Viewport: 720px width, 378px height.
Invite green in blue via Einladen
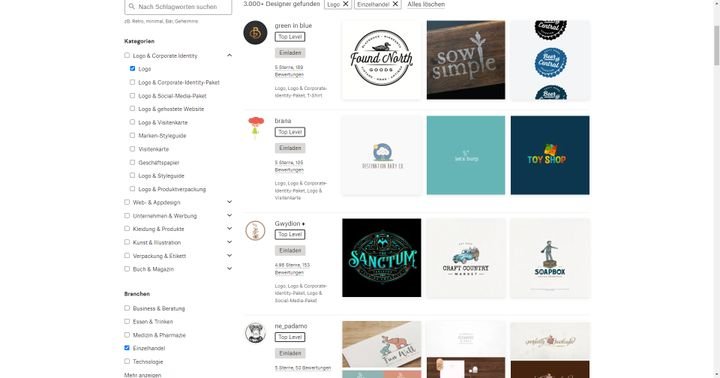point(290,53)
